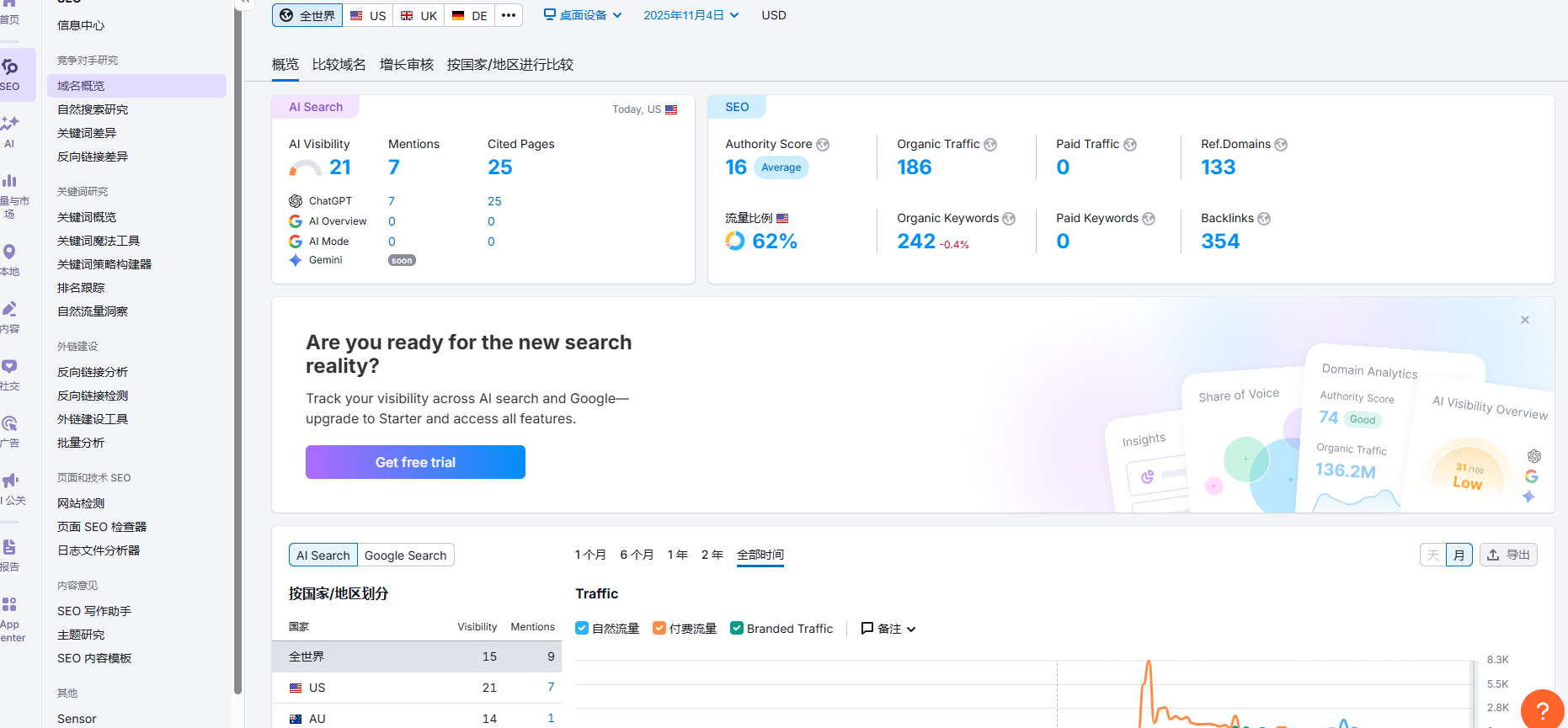The image size is (1568, 728).
Task: Click the Organic Traffic info icon
Action: tap(990, 145)
